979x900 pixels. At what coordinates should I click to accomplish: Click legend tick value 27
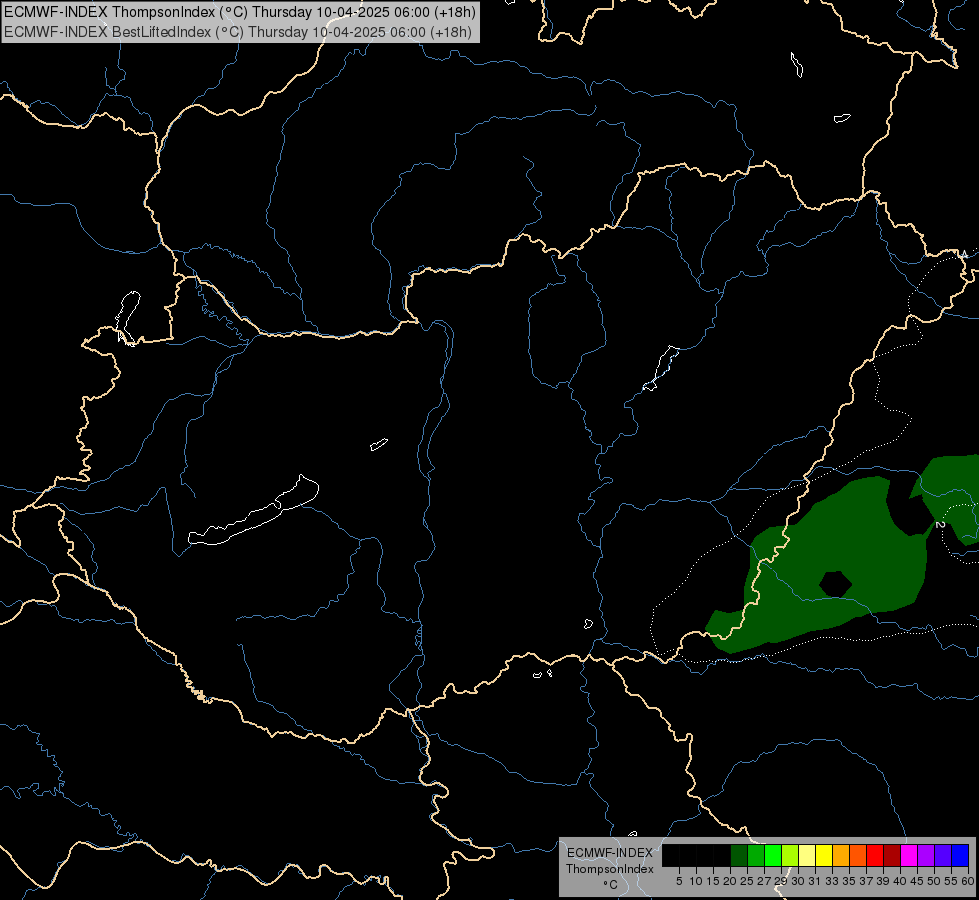(x=764, y=881)
